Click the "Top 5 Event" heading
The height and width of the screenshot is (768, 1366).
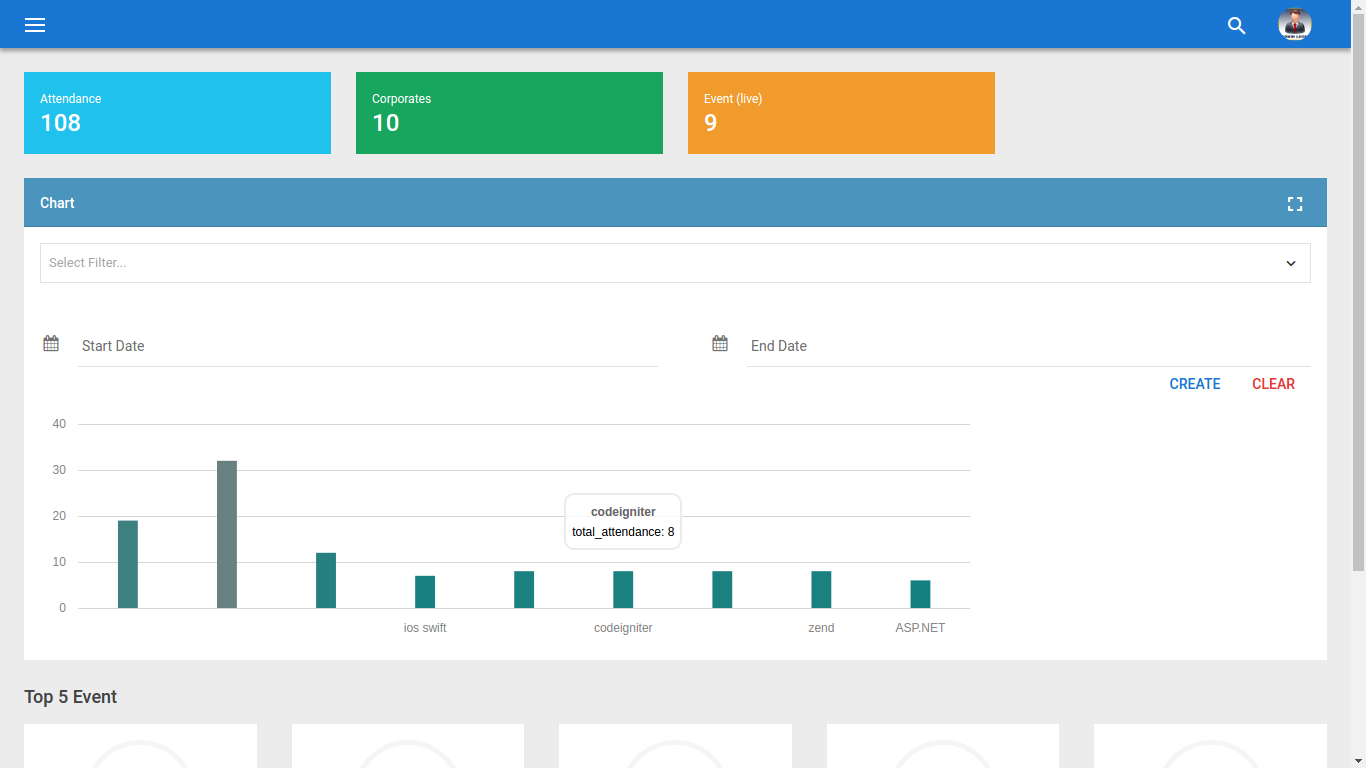(x=71, y=697)
